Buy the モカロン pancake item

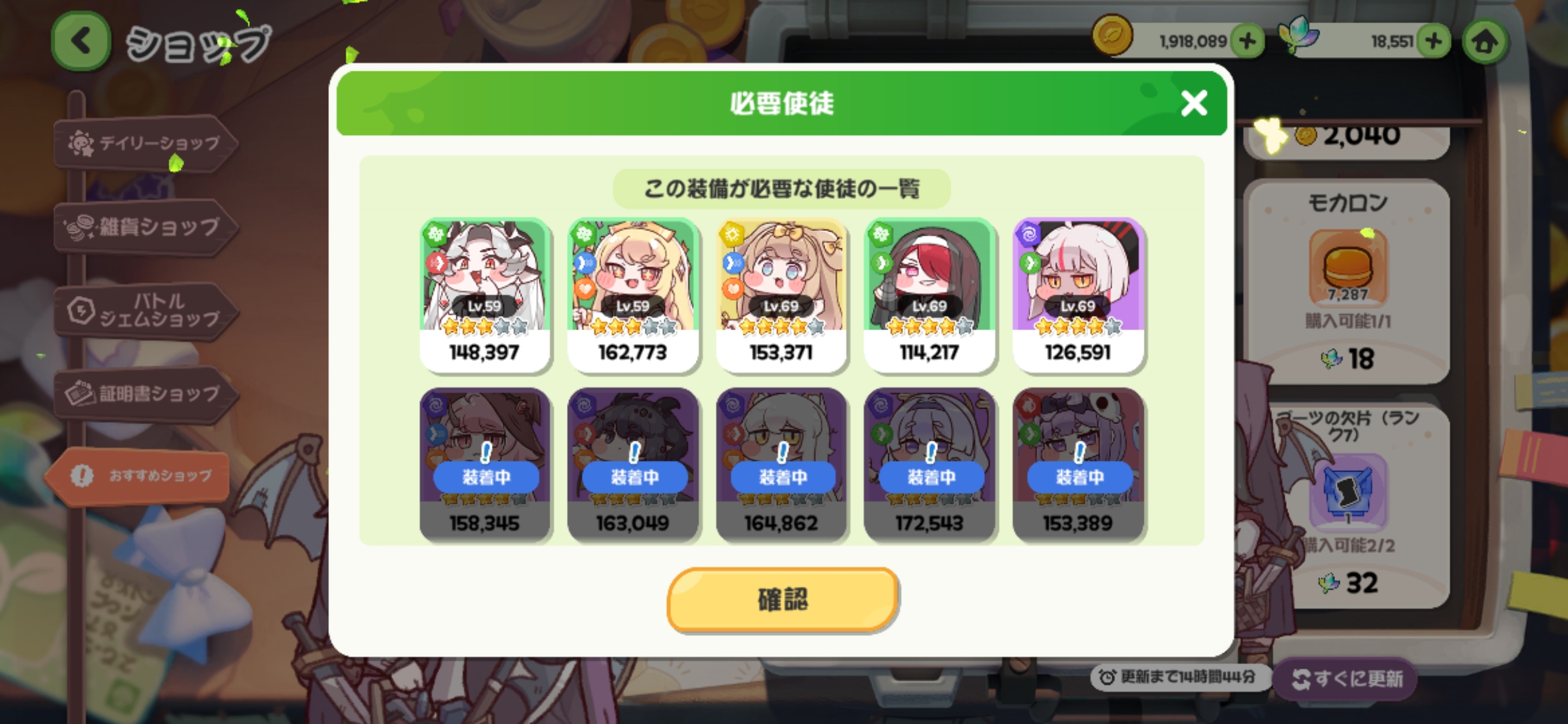[1347, 281]
